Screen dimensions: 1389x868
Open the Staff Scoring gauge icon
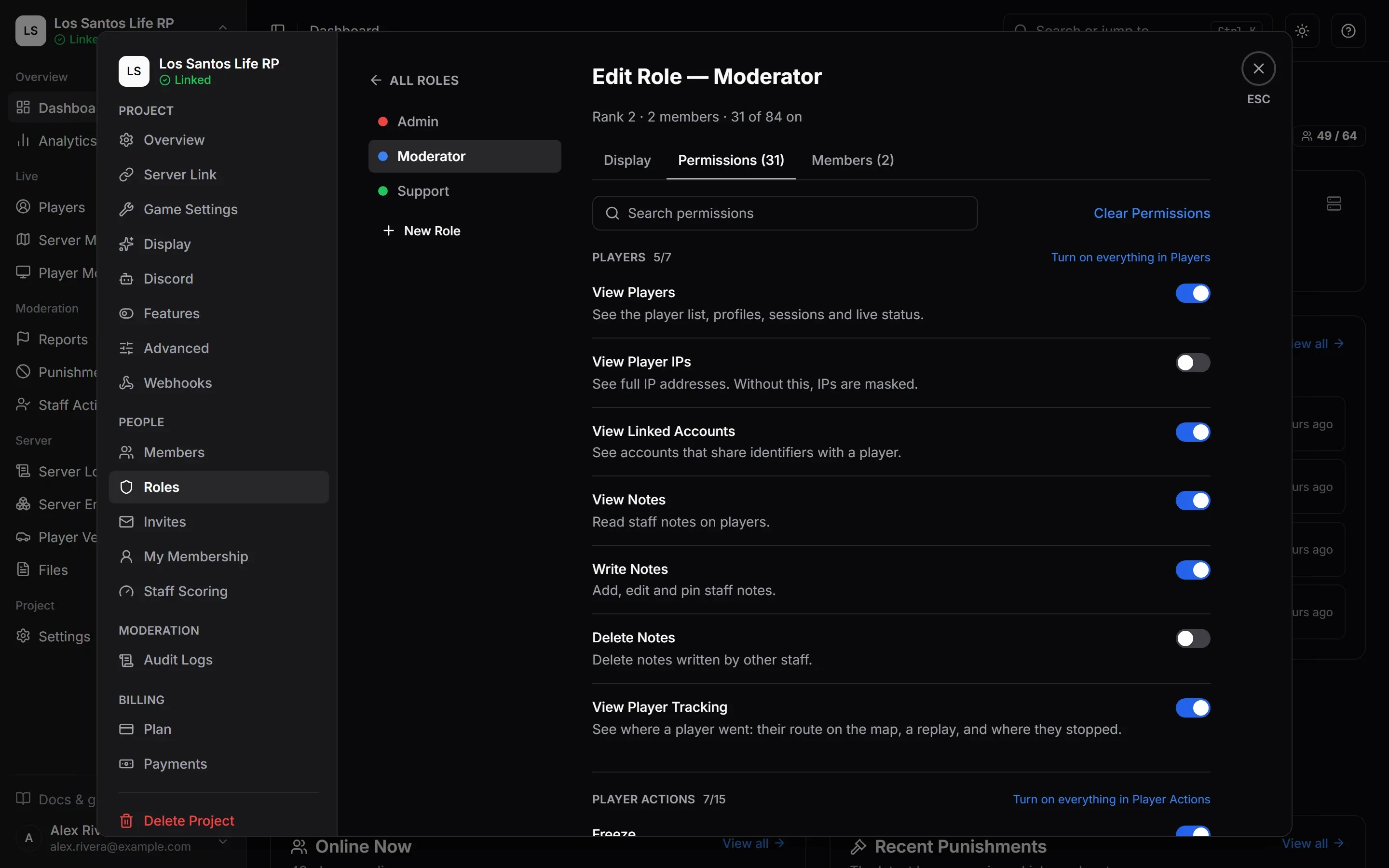tap(126, 591)
